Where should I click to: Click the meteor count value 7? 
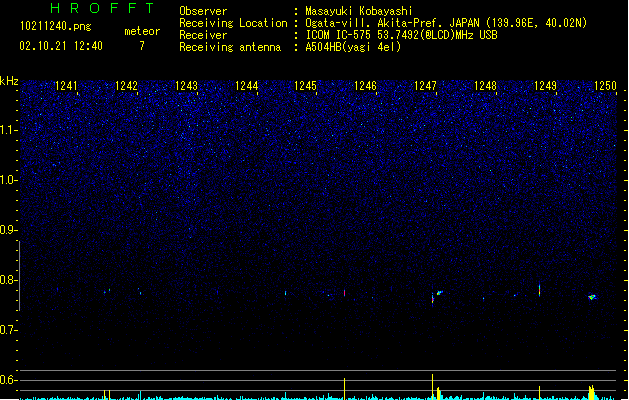click(142, 46)
